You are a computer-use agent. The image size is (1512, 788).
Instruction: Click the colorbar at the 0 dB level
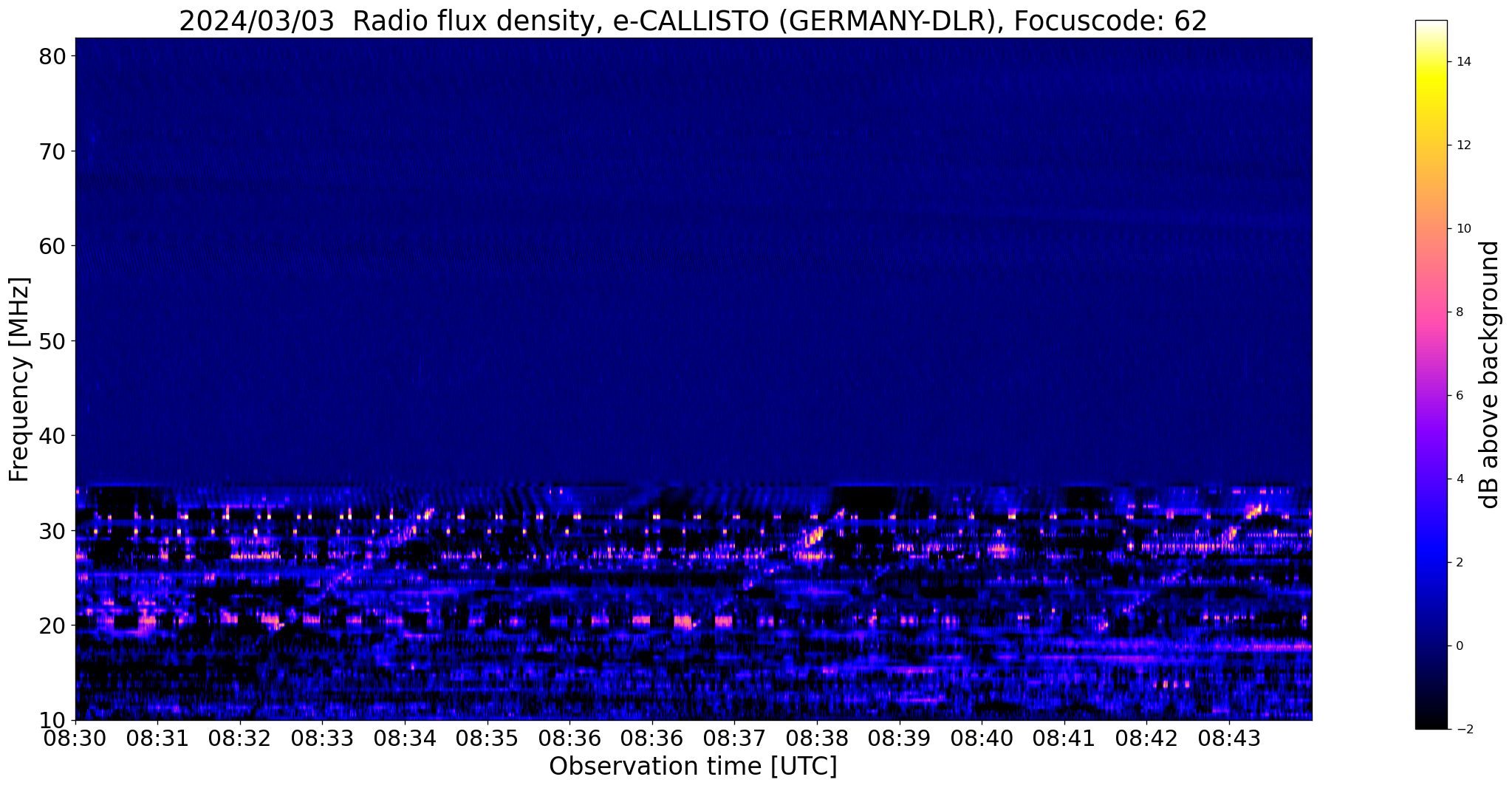point(1431,645)
